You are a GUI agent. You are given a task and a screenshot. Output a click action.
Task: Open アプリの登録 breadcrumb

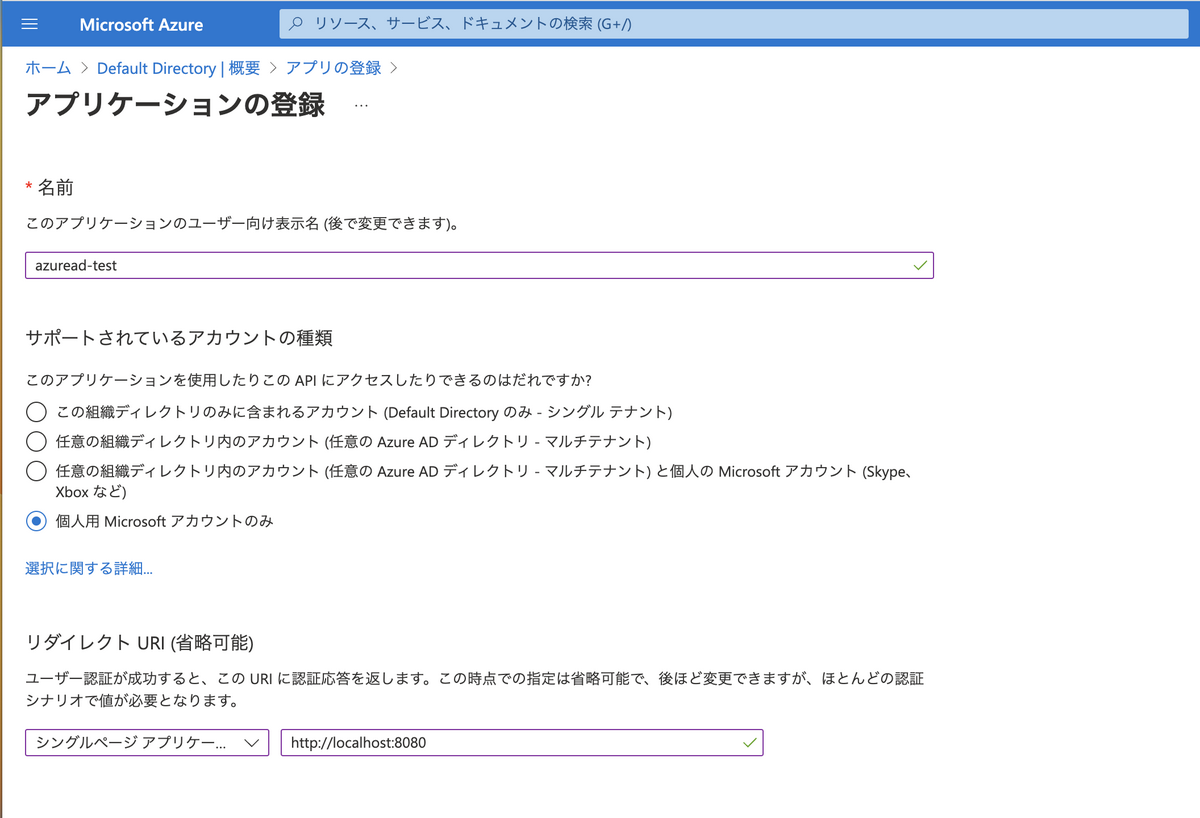click(333, 68)
